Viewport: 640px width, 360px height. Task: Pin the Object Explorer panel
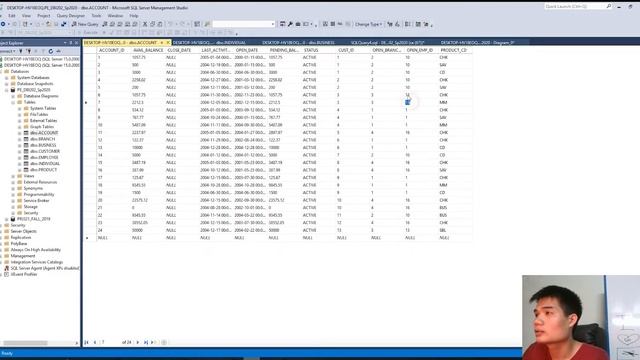click(71, 43)
